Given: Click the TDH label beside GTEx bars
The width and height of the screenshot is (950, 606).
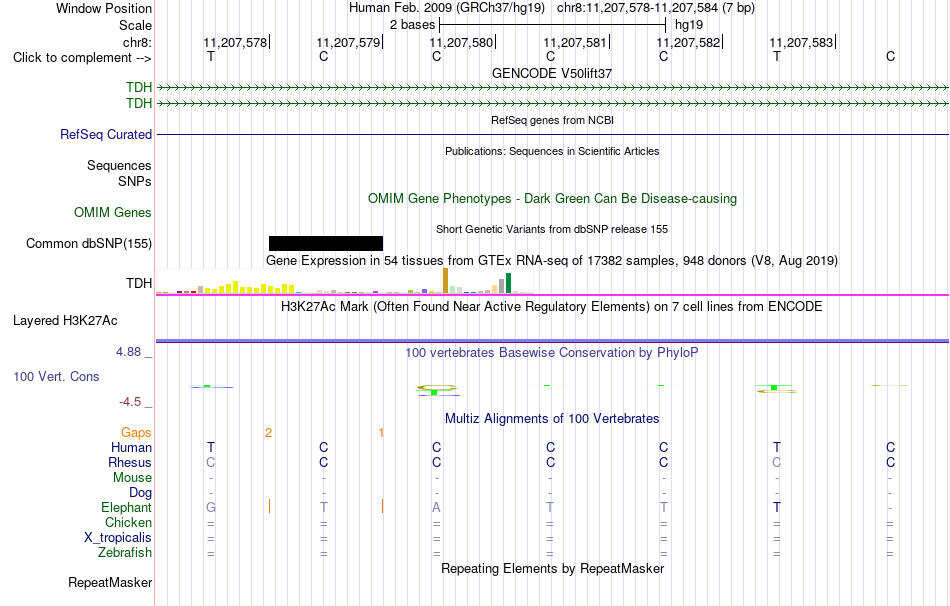Looking at the screenshot, I should pos(139,284).
